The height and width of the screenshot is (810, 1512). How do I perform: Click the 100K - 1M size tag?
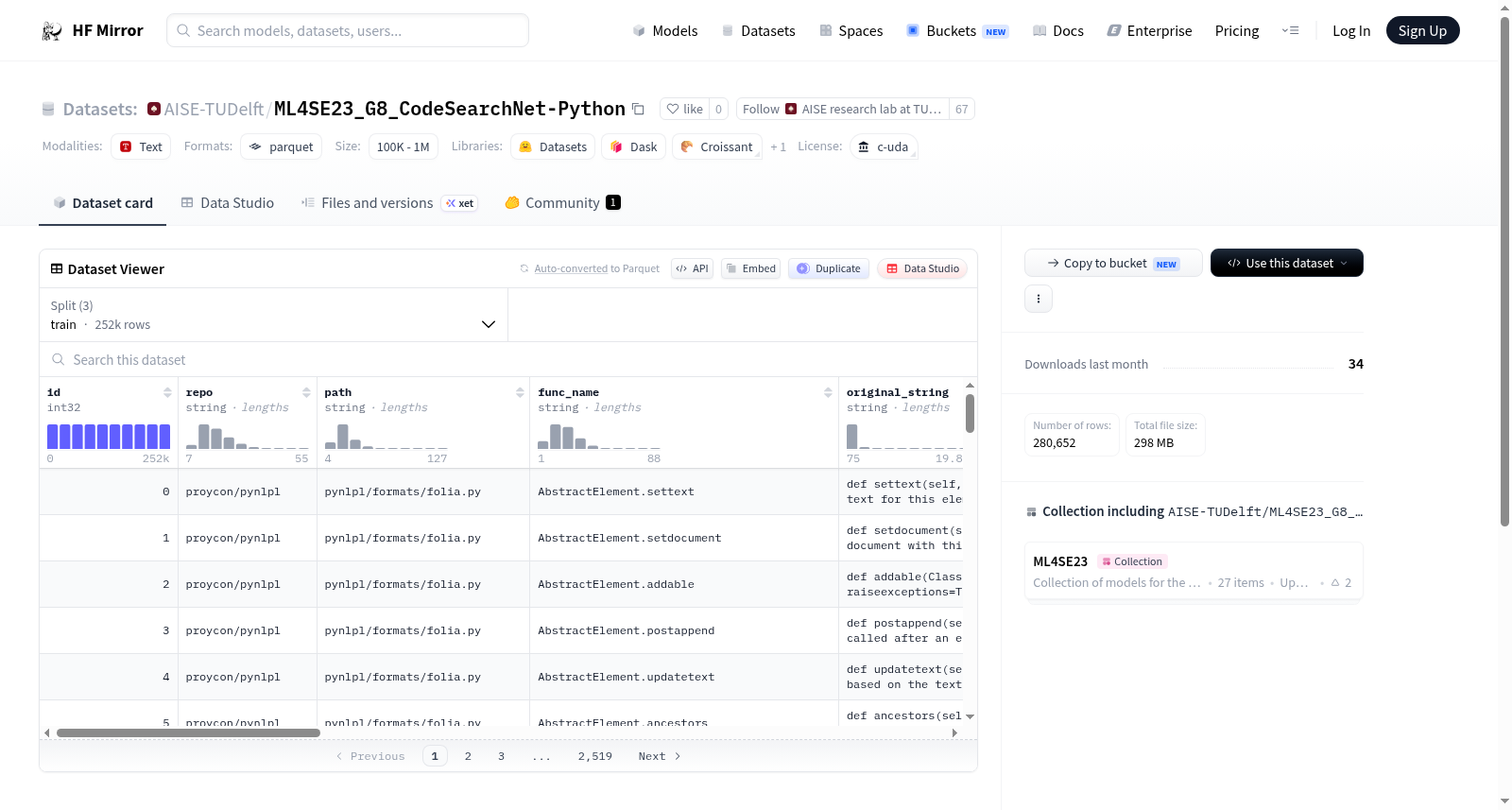click(404, 146)
